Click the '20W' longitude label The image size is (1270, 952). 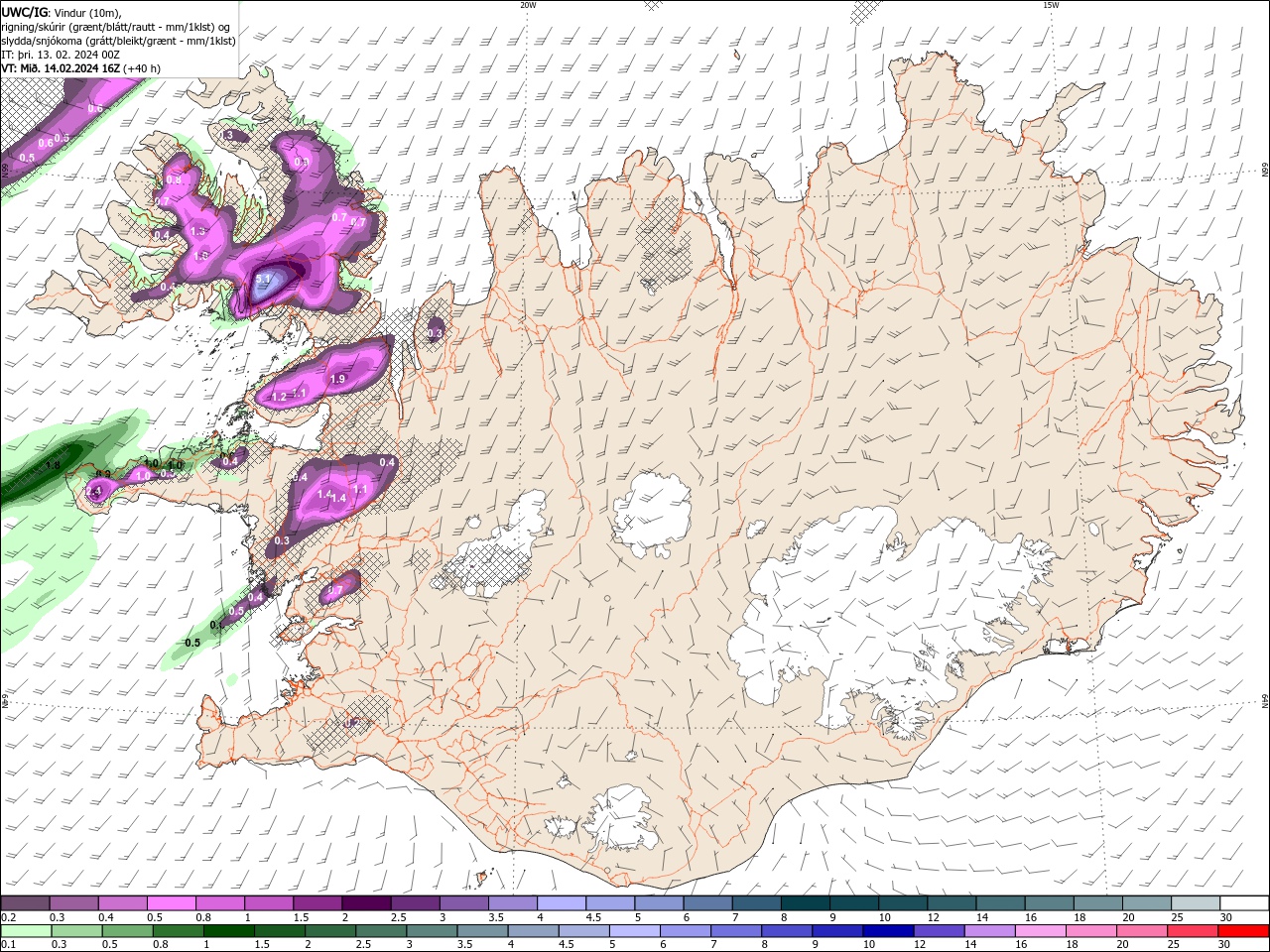pyautogui.click(x=528, y=5)
